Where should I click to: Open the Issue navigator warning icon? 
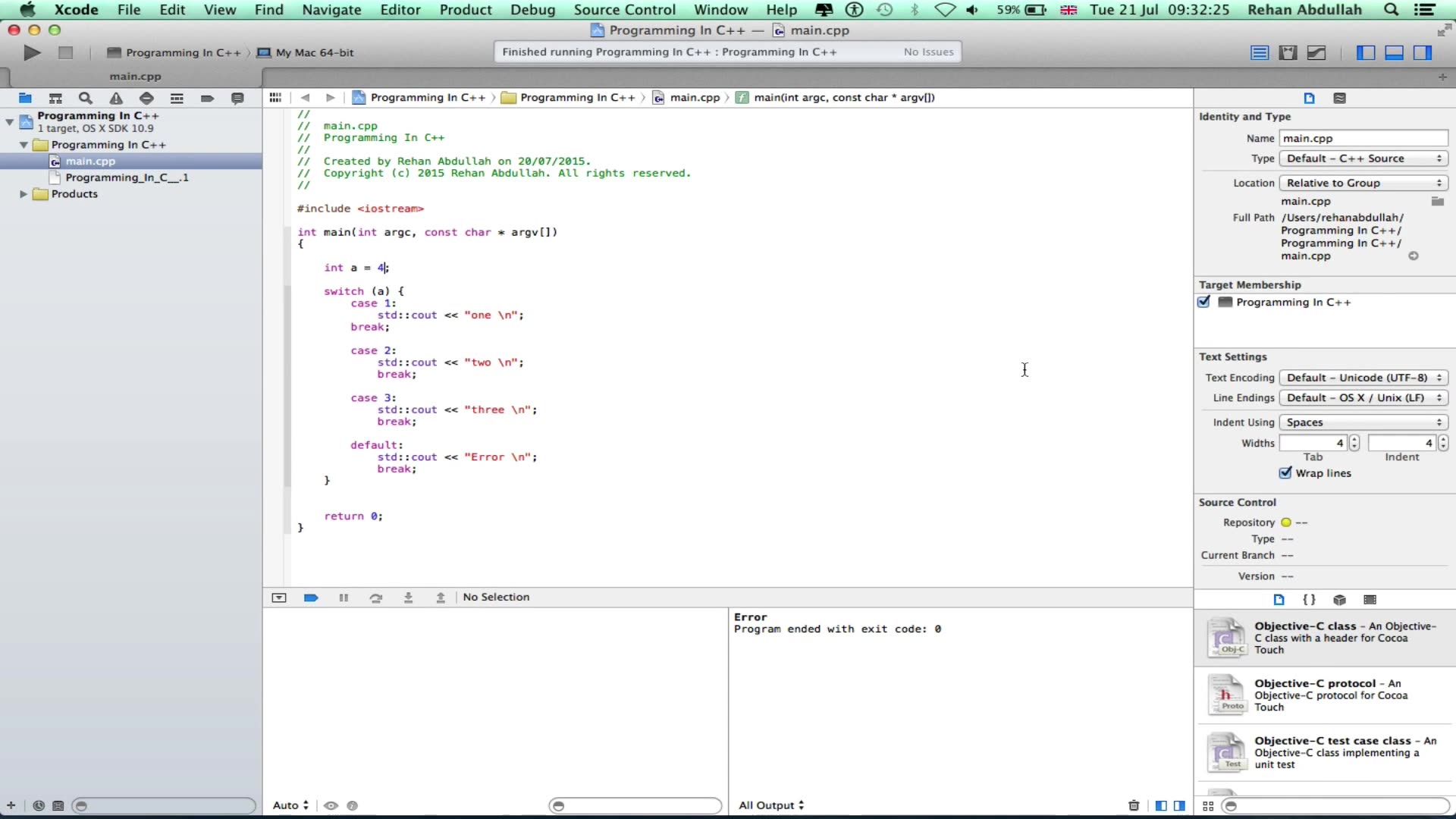point(116,98)
